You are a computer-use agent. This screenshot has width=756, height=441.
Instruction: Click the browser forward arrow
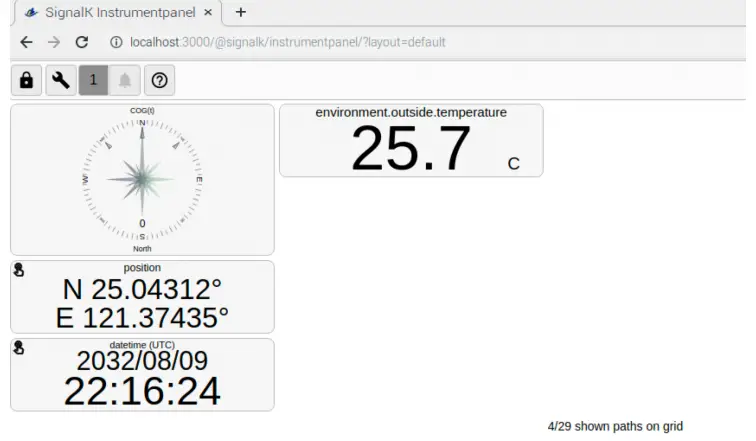(54, 42)
